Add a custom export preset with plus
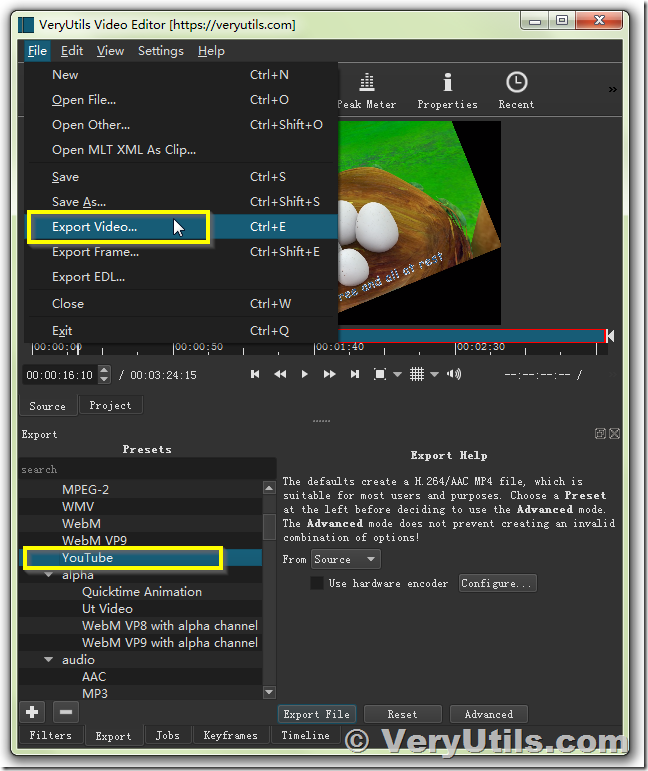 32,712
